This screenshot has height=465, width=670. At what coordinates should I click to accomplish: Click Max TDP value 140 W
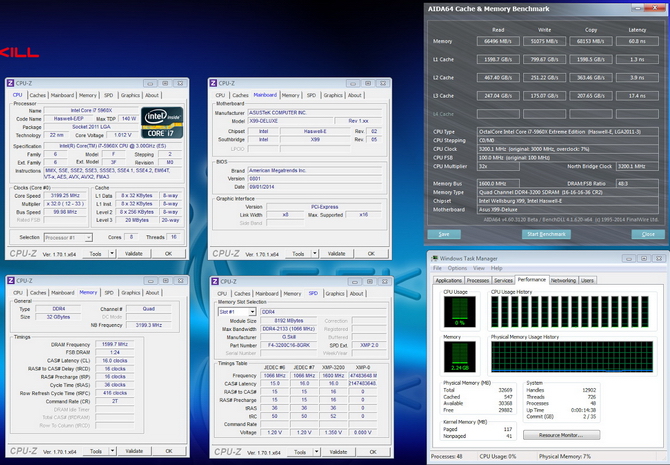[x=129, y=119]
